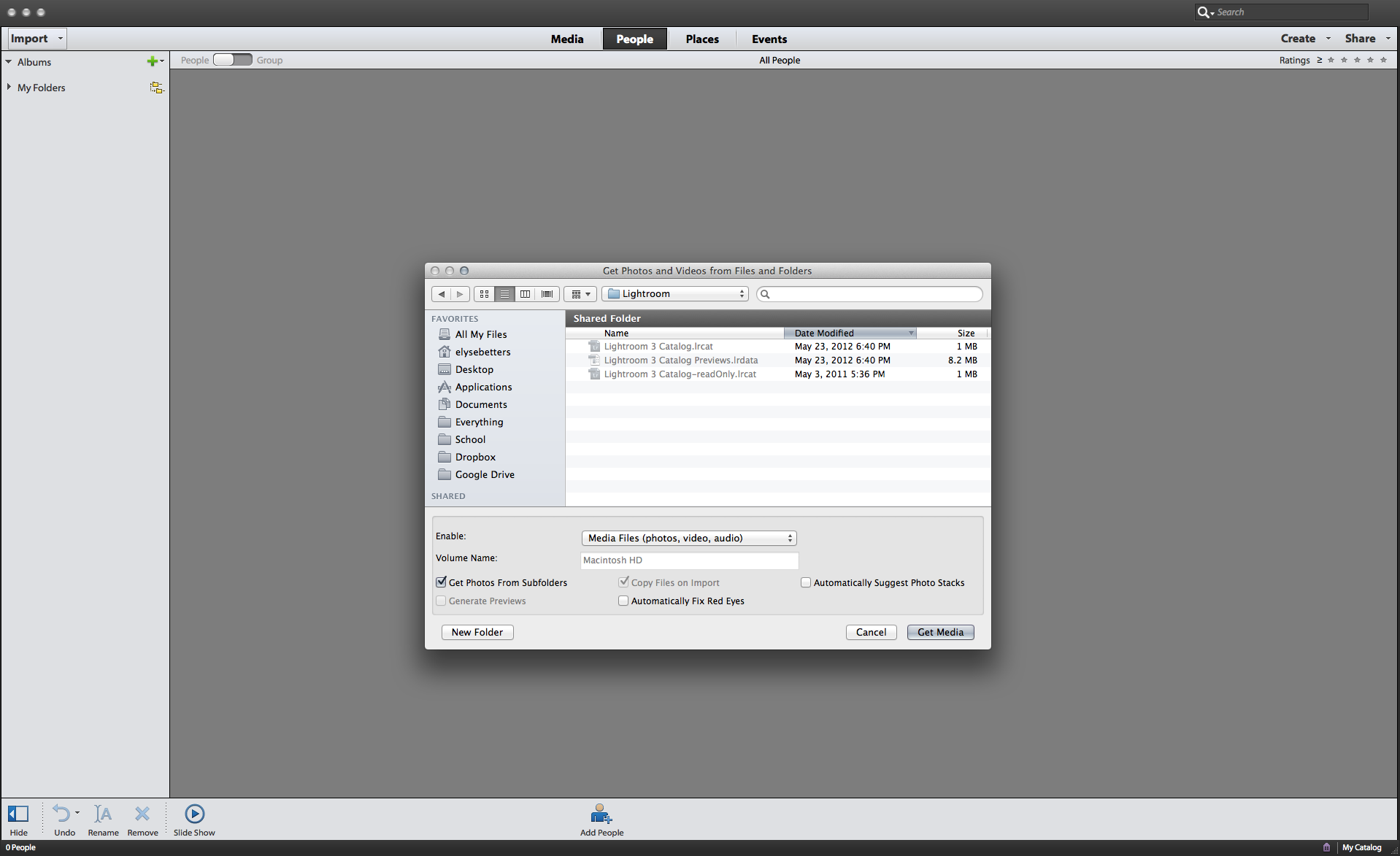Image resolution: width=1400 pixels, height=856 pixels.
Task: Switch dialog to icon view
Action: point(484,294)
